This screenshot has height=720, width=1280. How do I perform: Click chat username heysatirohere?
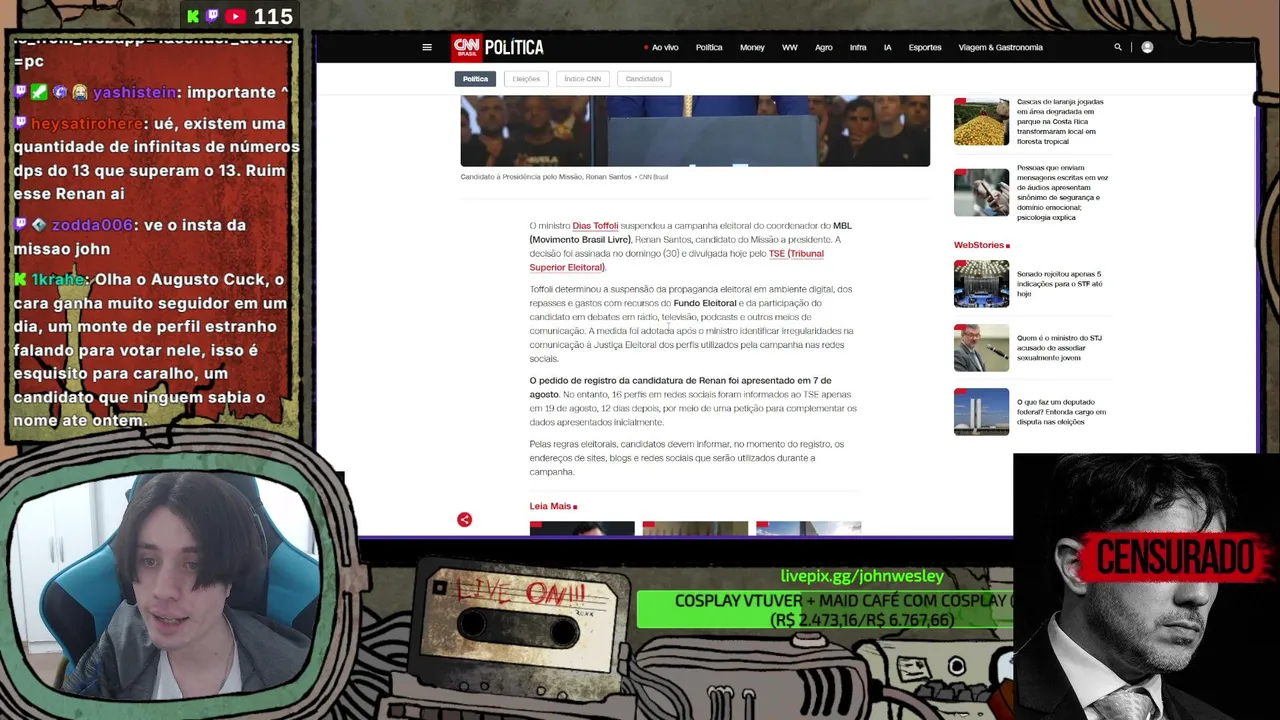87,124
